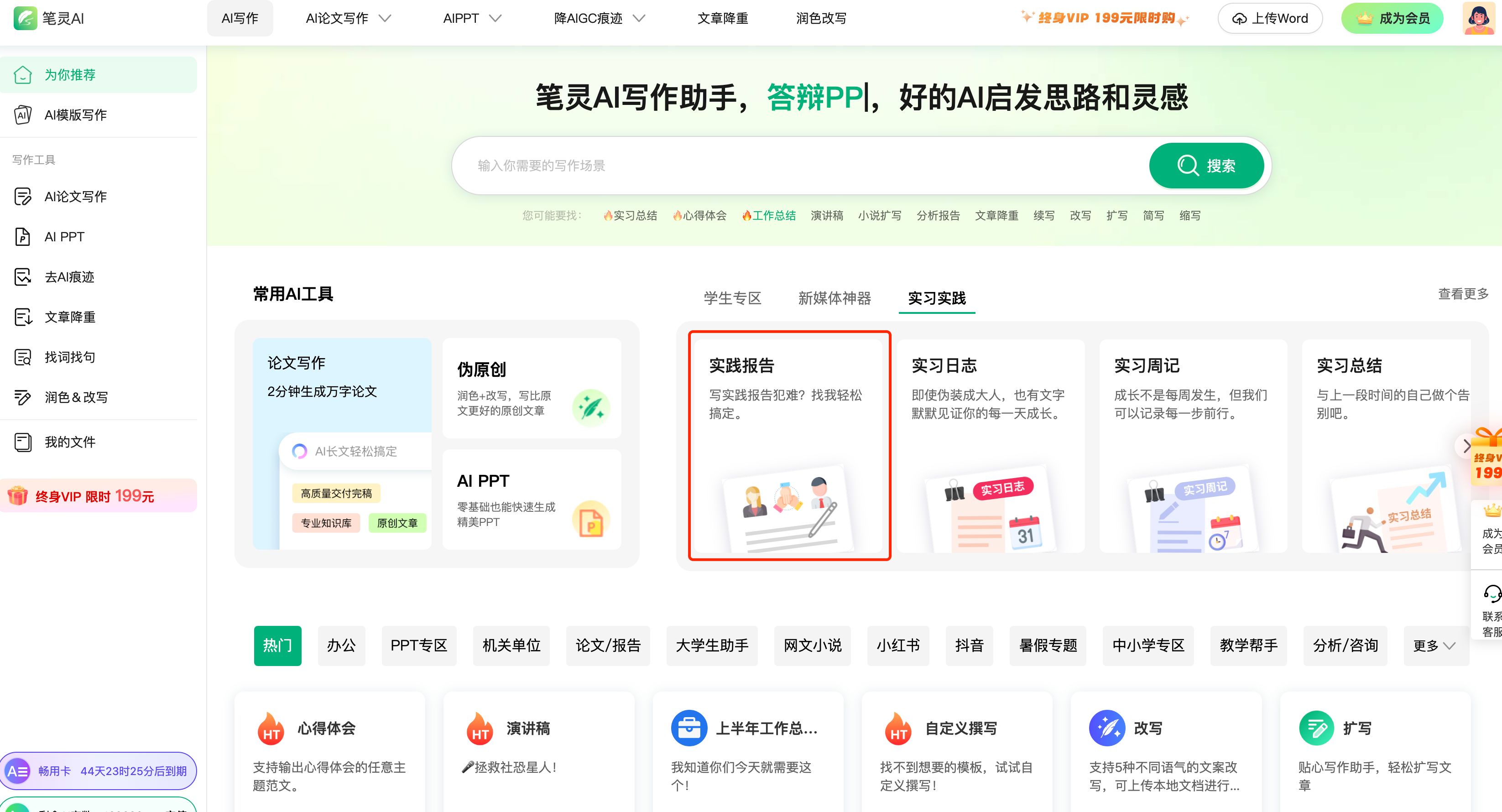Click the 去AI痕迹 sidebar icon
The width and height of the screenshot is (1502, 812).
[x=23, y=277]
